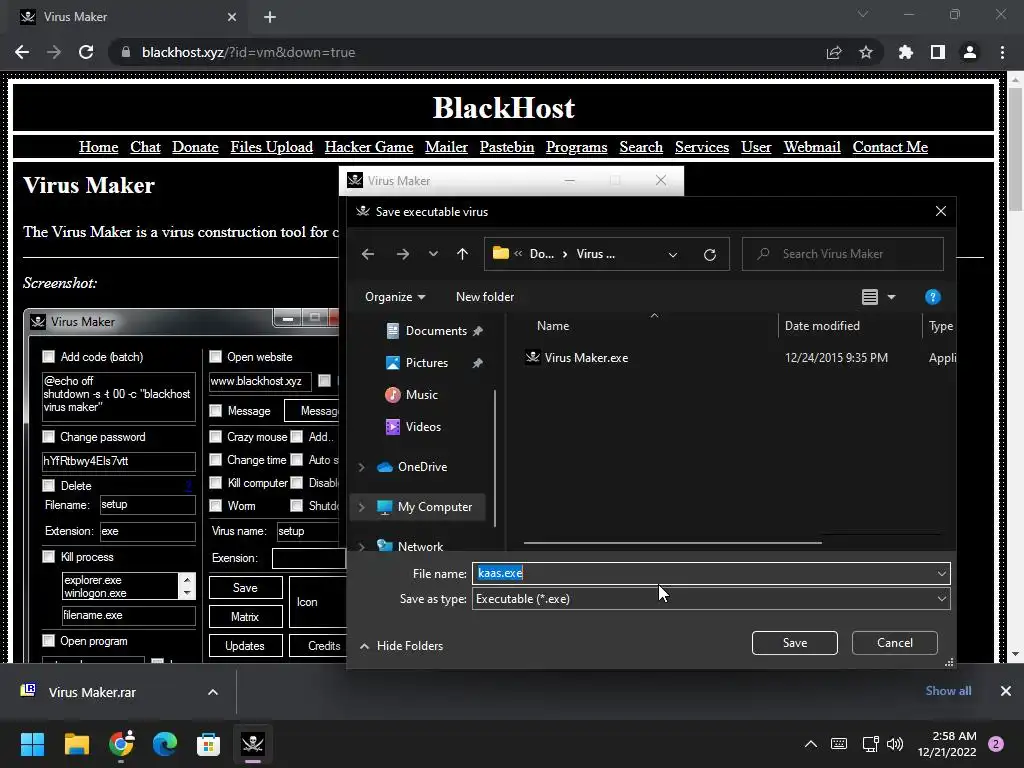
Task: Open the Contact Me link
Action: pyautogui.click(x=890, y=147)
